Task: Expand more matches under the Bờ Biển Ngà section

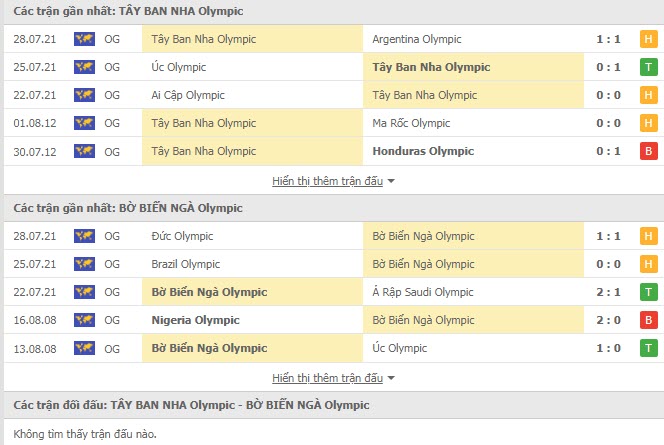Action: (x=333, y=378)
